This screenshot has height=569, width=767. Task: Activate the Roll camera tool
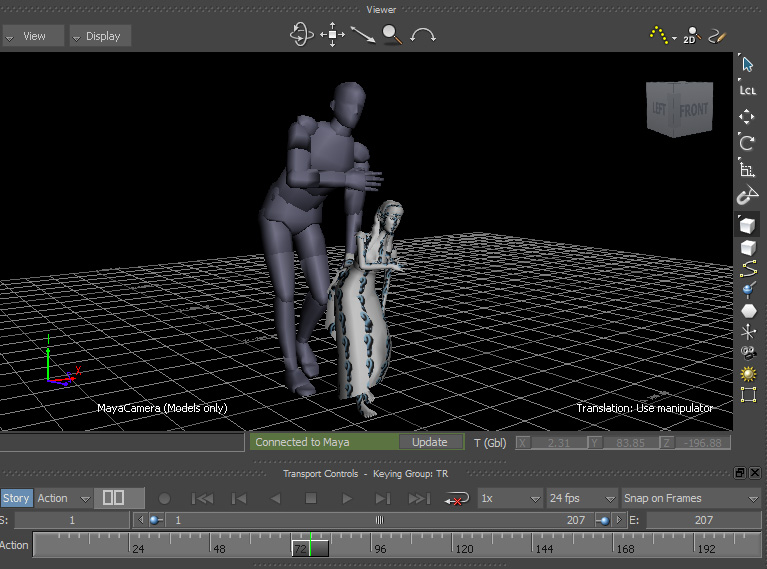pyautogui.click(x=423, y=36)
